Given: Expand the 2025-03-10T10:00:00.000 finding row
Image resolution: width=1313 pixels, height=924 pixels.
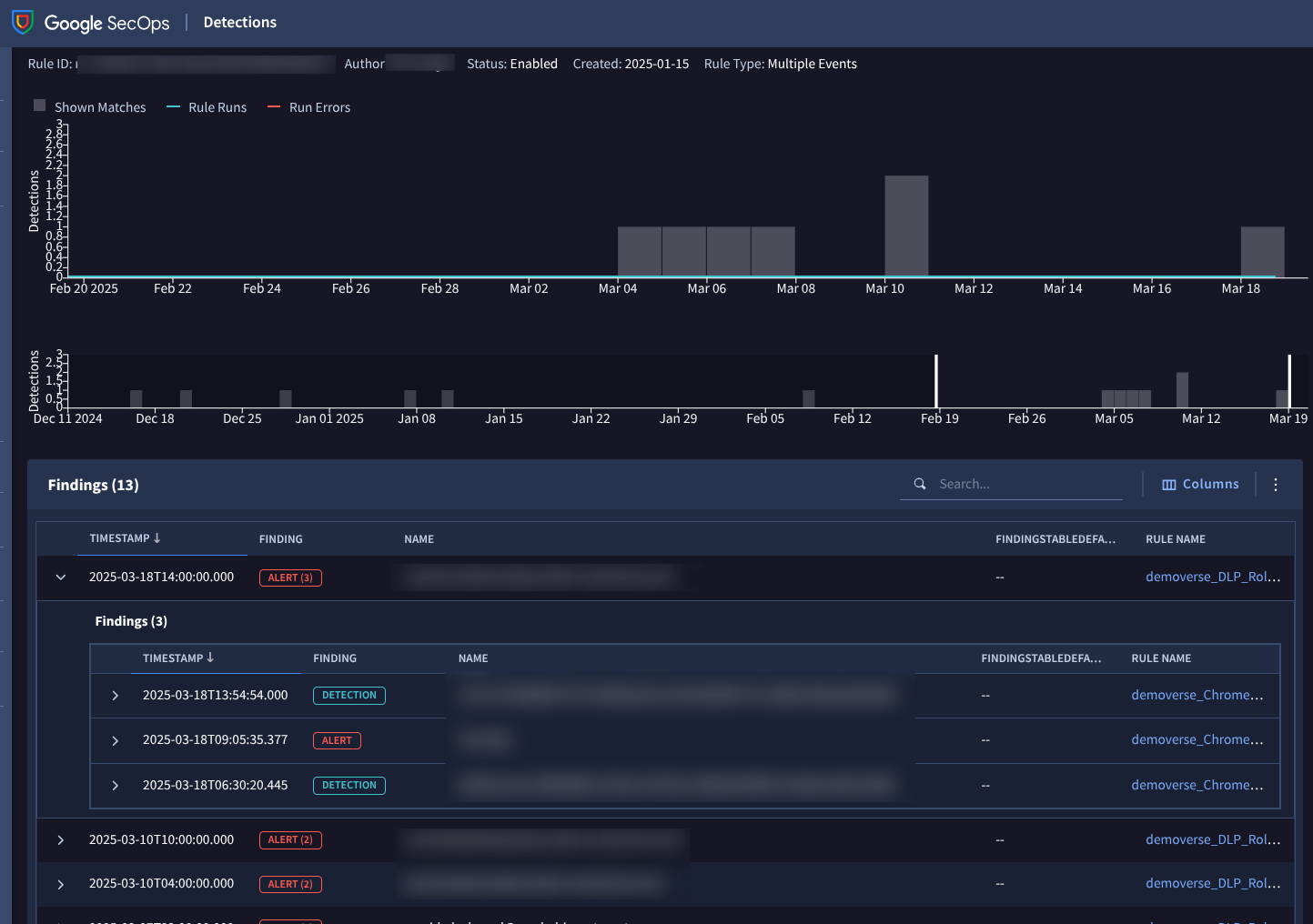Looking at the screenshot, I should click(x=61, y=840).
